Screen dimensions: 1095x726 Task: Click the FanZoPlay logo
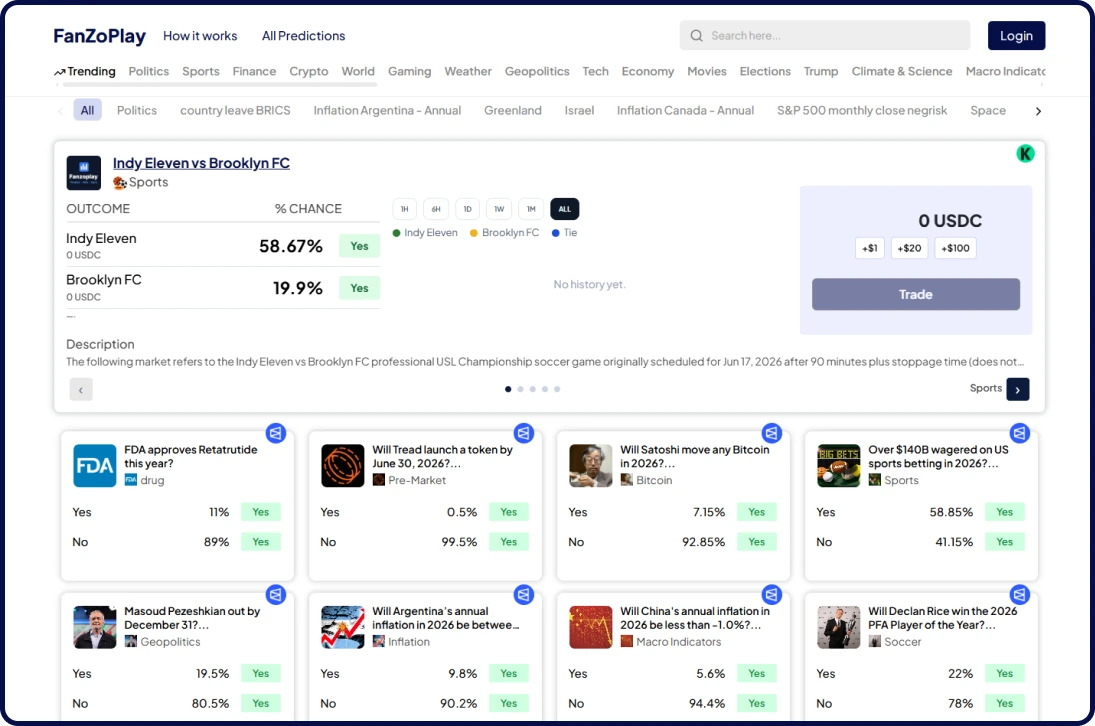coord(100,36)
